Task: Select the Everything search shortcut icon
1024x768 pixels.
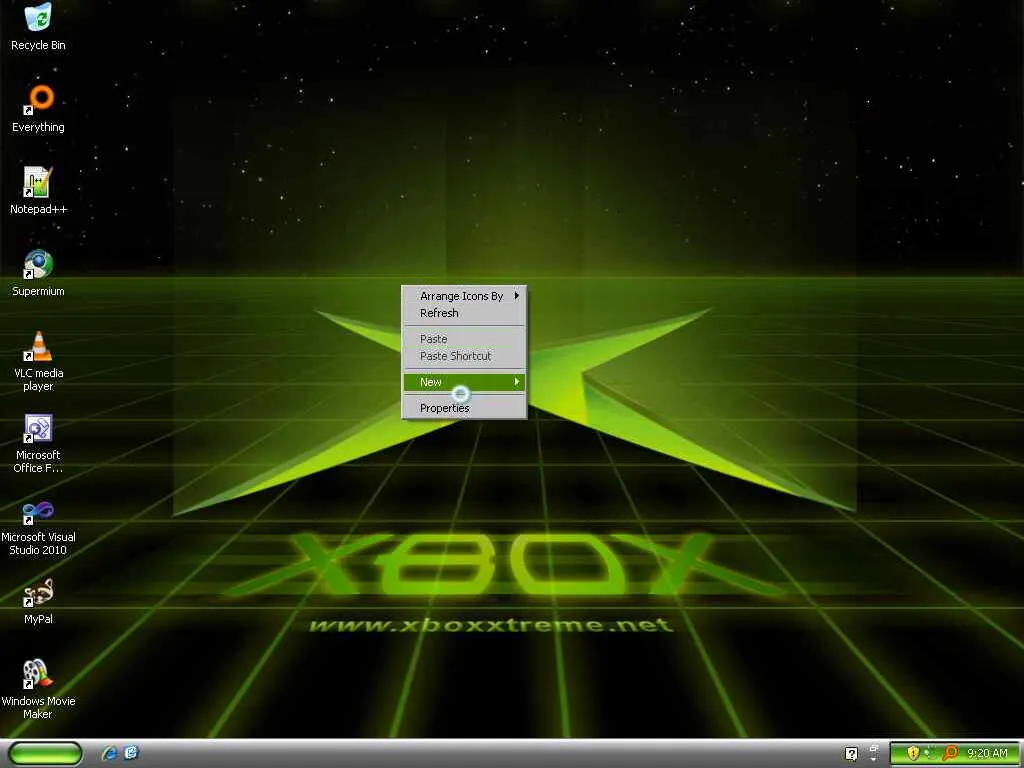Action: coord(38,108)
